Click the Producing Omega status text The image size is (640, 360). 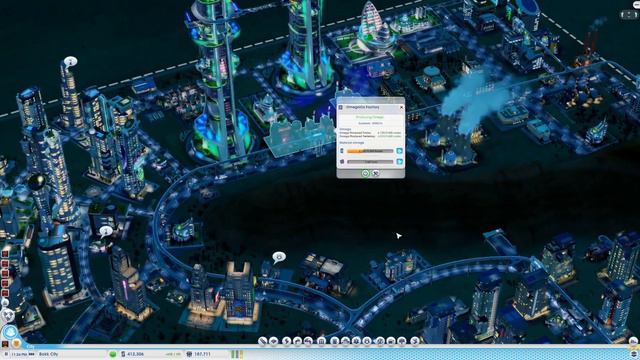point(370,117)
